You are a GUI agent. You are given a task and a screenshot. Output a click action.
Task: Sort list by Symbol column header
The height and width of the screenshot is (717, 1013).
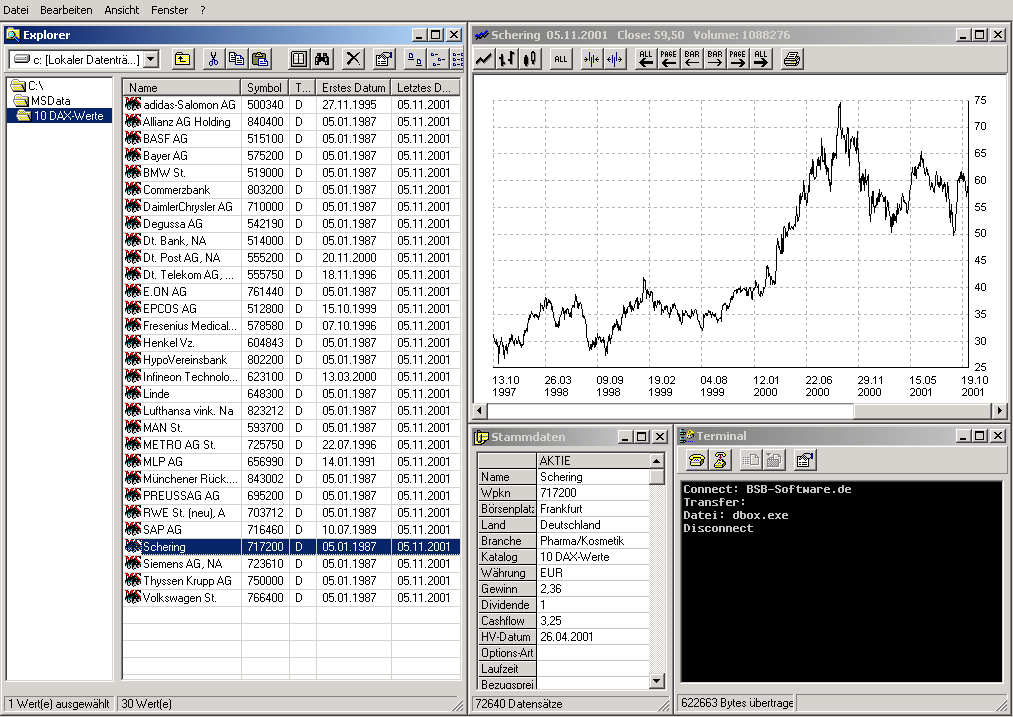[265, 88]
